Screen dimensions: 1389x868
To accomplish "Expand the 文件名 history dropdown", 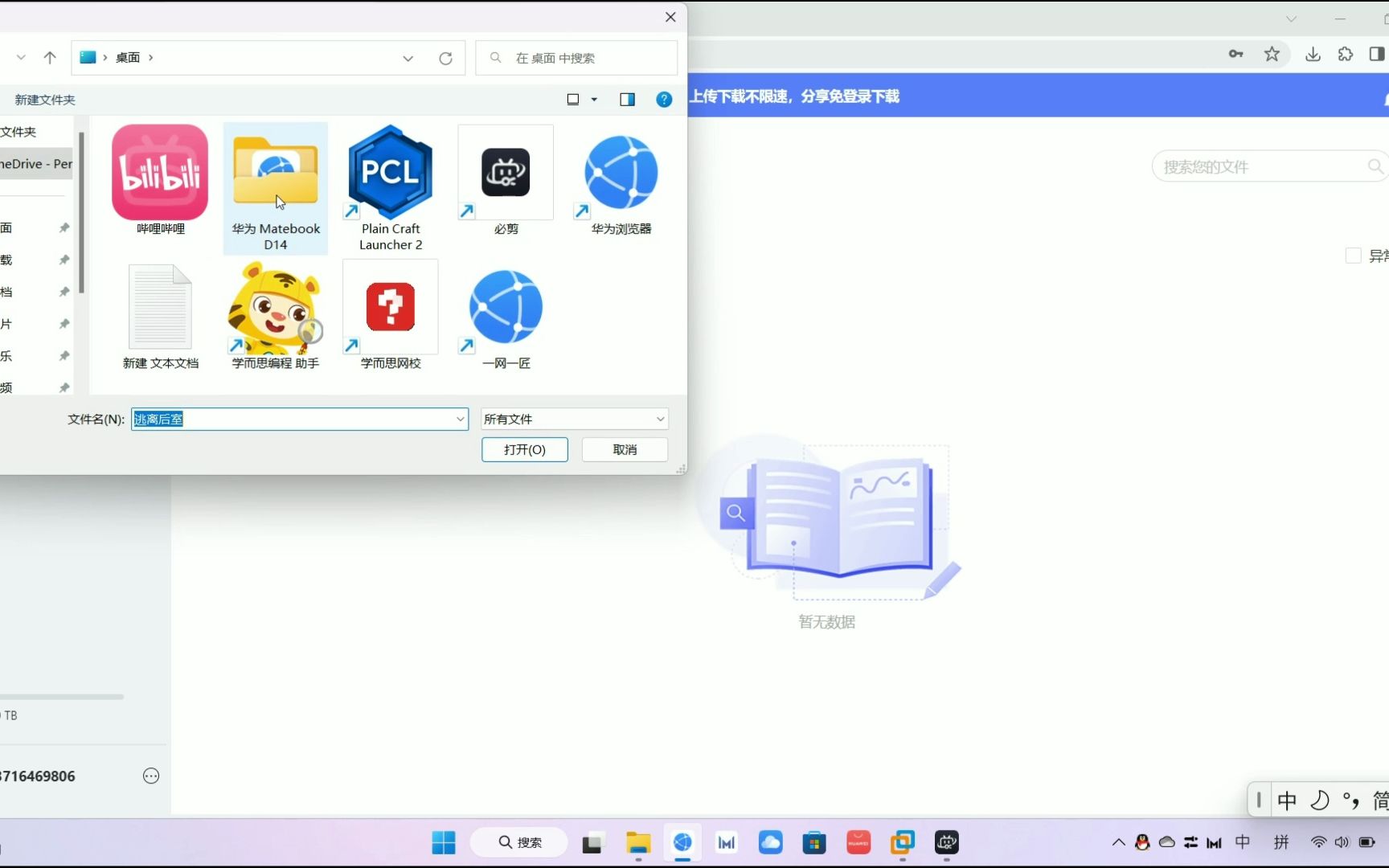I will point(461,419).
